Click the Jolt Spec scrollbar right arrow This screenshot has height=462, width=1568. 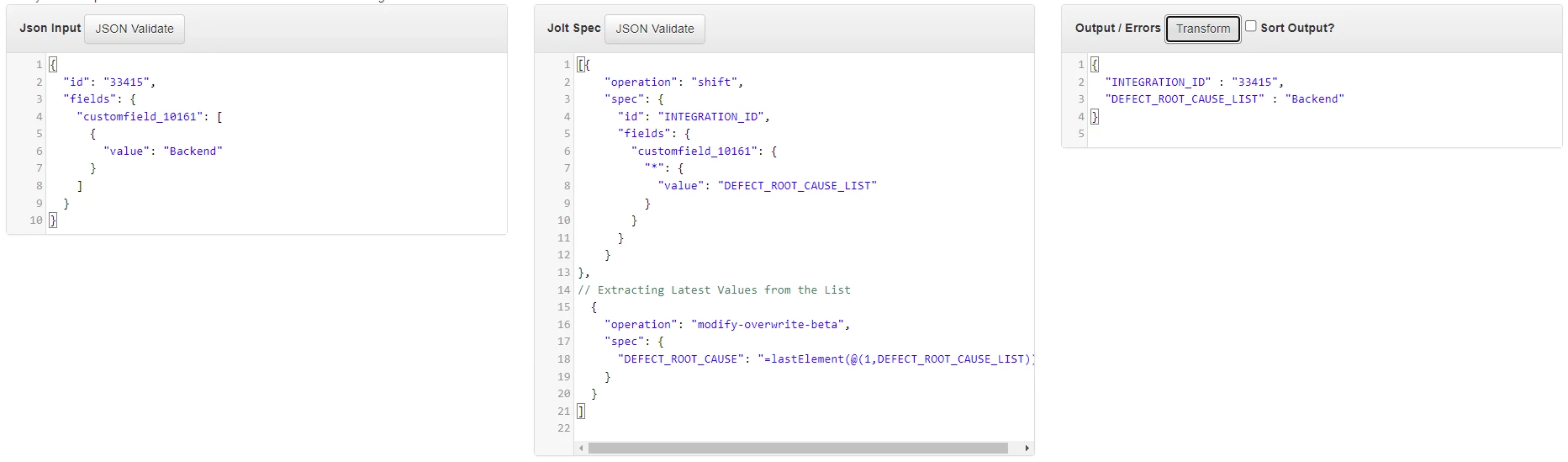point(1027,449)
